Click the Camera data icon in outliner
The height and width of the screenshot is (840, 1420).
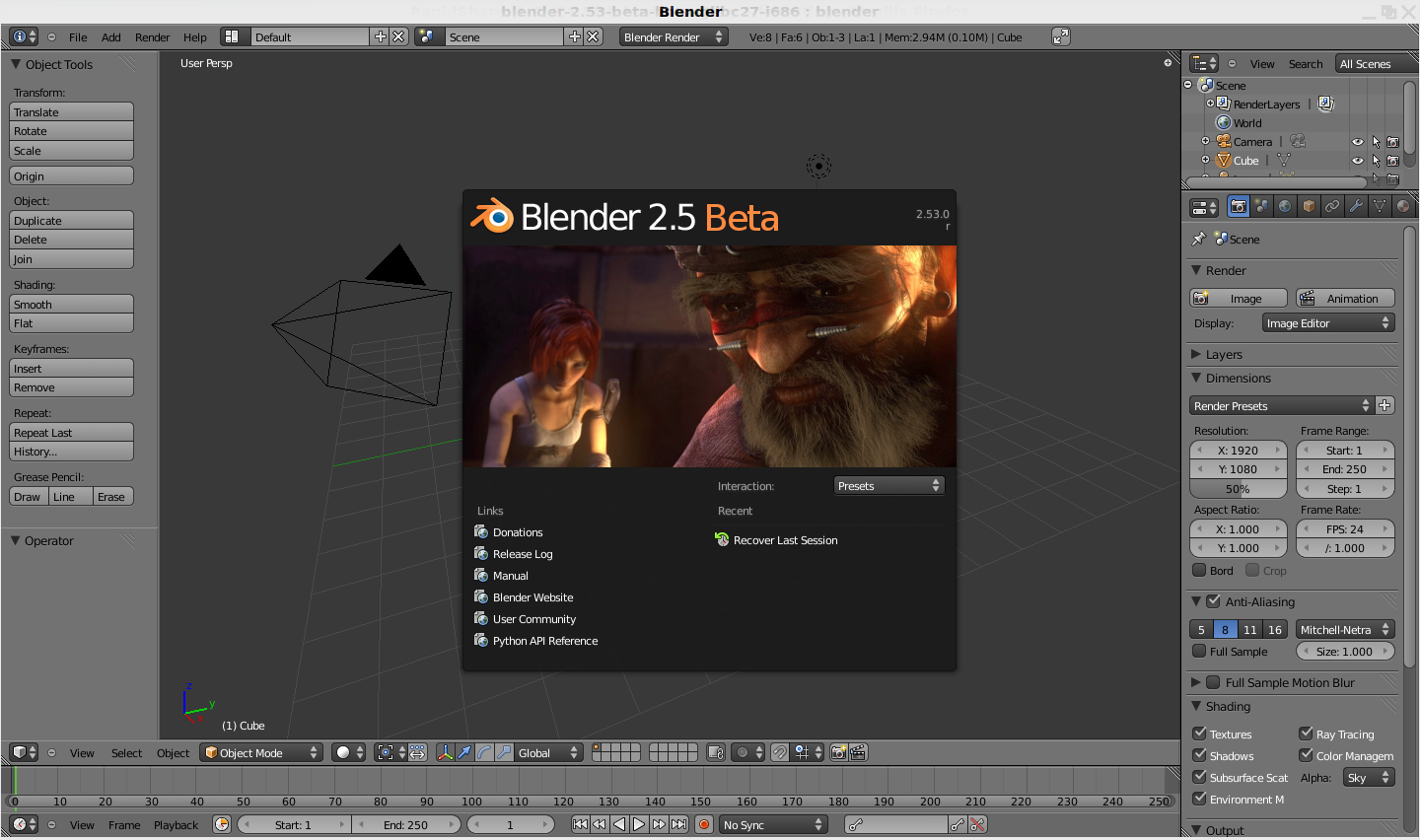[1298, 141]
